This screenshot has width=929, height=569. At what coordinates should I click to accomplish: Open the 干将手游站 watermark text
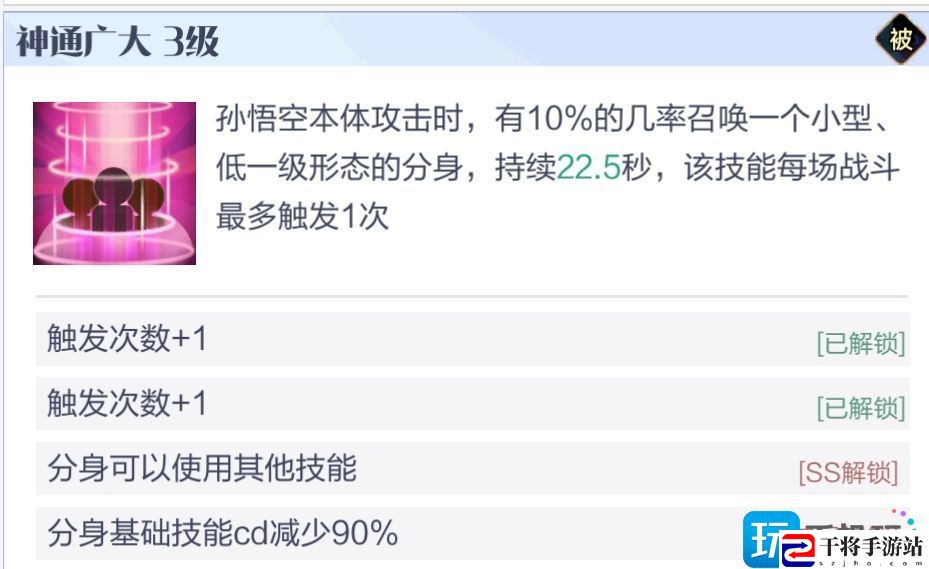[x=871, y=545]
